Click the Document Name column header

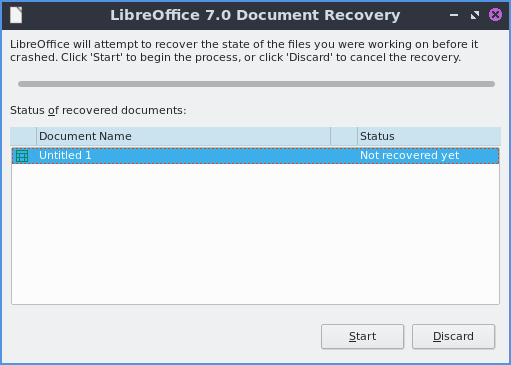click(183, 136)
